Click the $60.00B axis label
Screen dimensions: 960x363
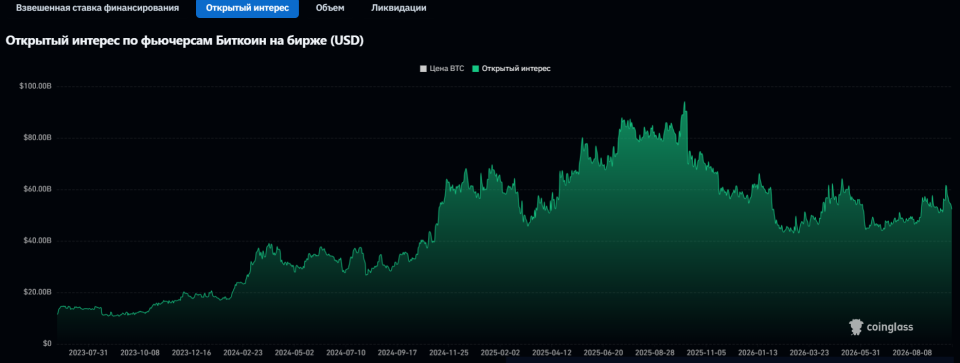point(37,189)
